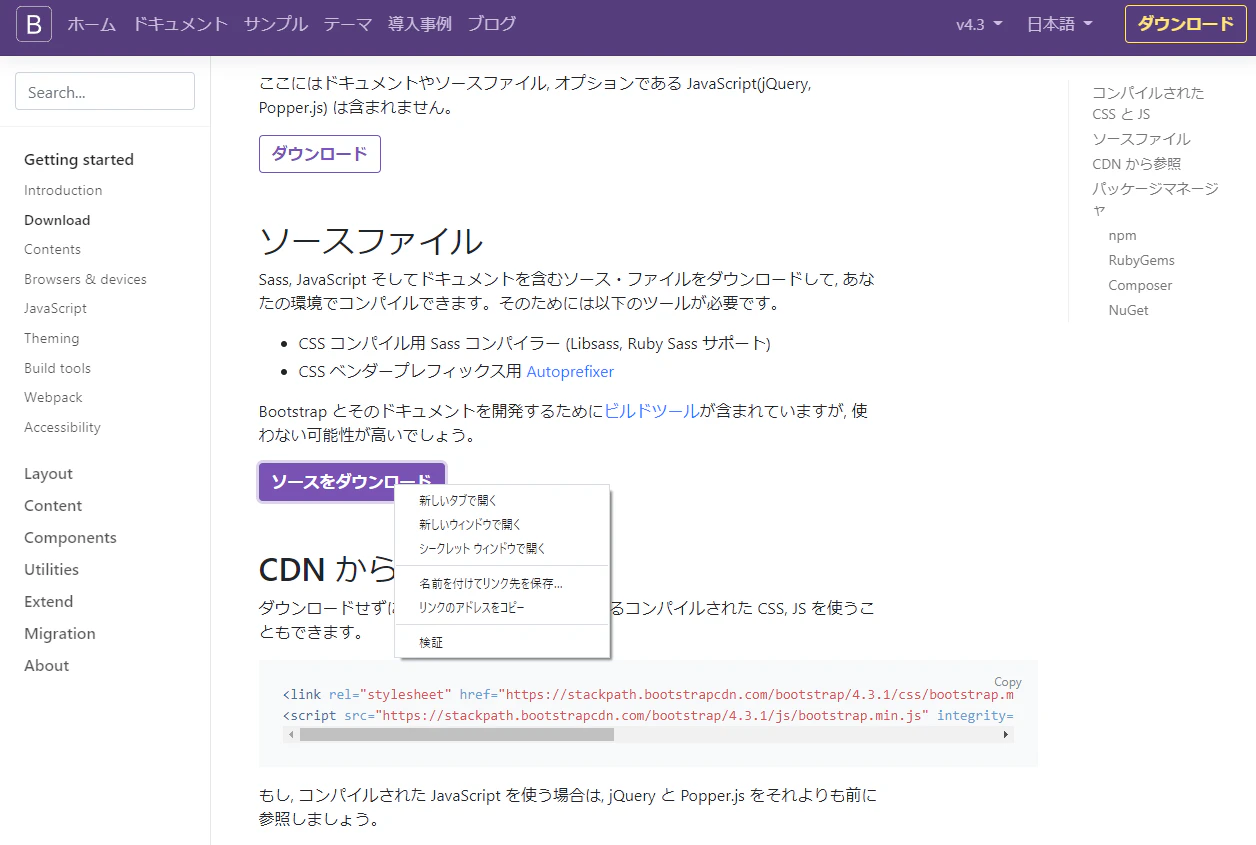Click the yellow ダウンロード navbar button
Viewport: 1256px width, 845px height.
[x=1186, y=24]
